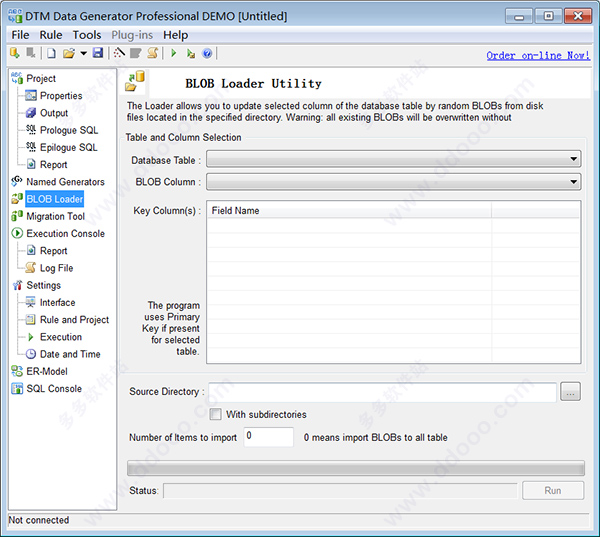Follow the Order on-line Now link

click(538, 55)
